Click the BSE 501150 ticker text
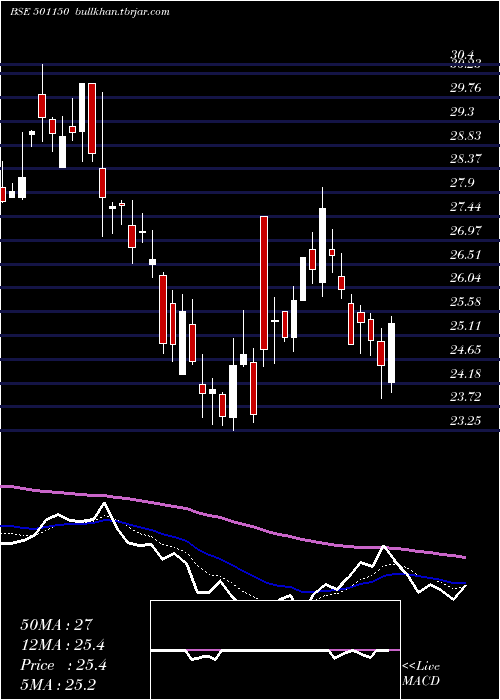Screen dimensions: 500x700 tap(39, 12)
